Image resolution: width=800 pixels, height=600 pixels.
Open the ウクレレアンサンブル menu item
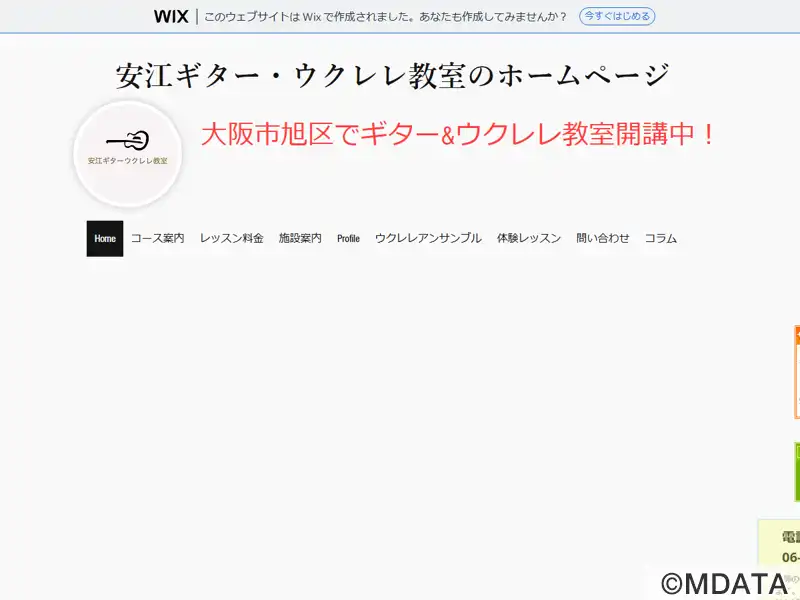pos(428,239)
